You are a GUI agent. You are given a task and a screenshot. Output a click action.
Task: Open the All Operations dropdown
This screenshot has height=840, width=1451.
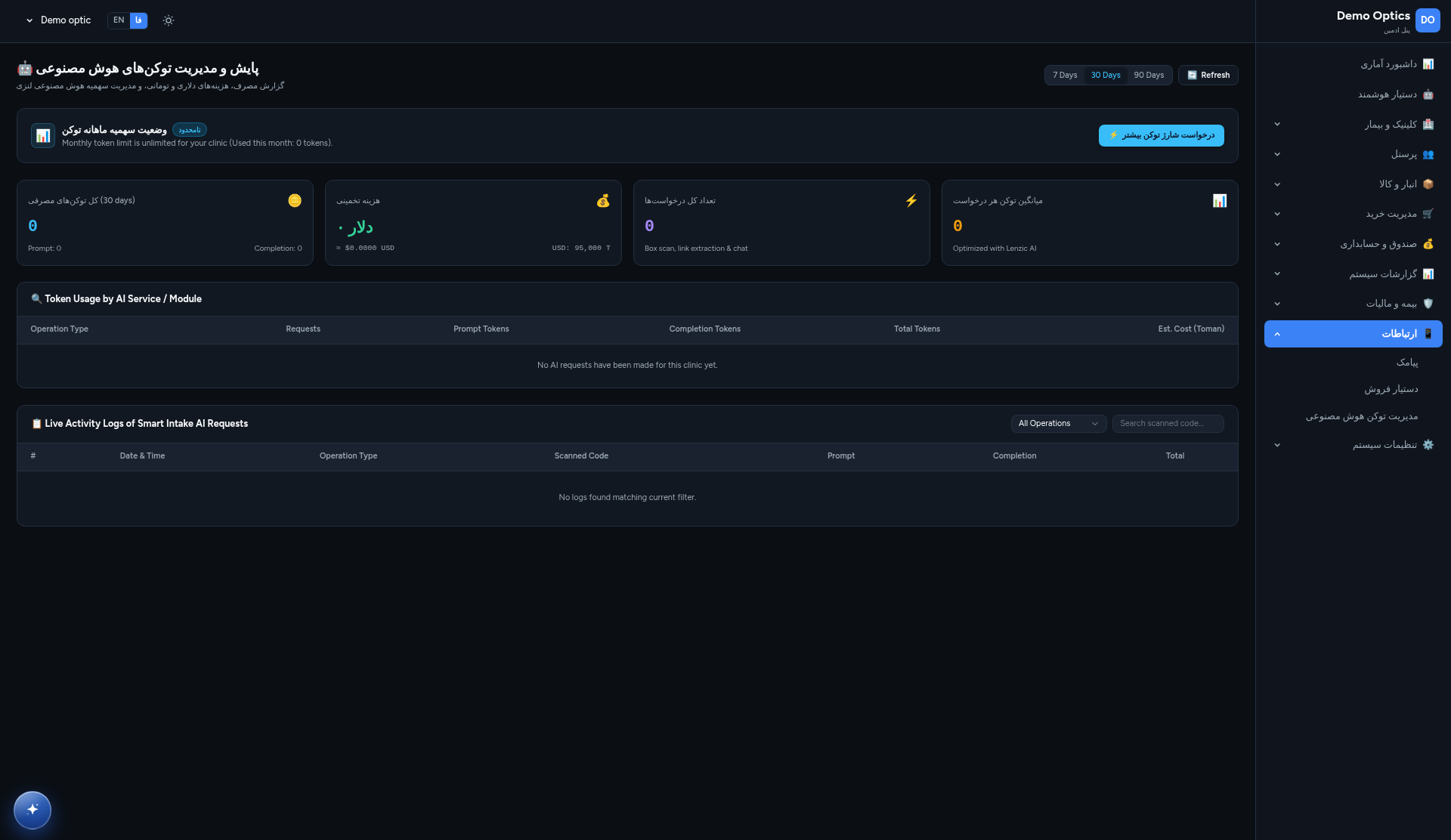pos(1058,424)
